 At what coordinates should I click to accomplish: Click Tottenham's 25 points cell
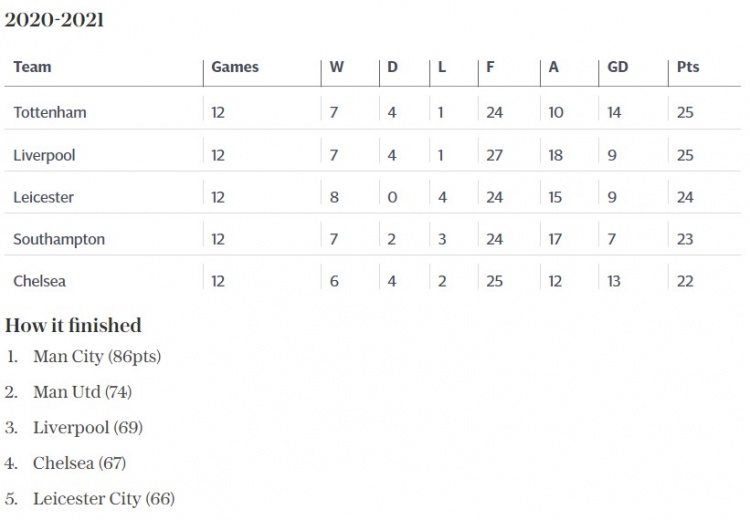[x=685, y=112]
